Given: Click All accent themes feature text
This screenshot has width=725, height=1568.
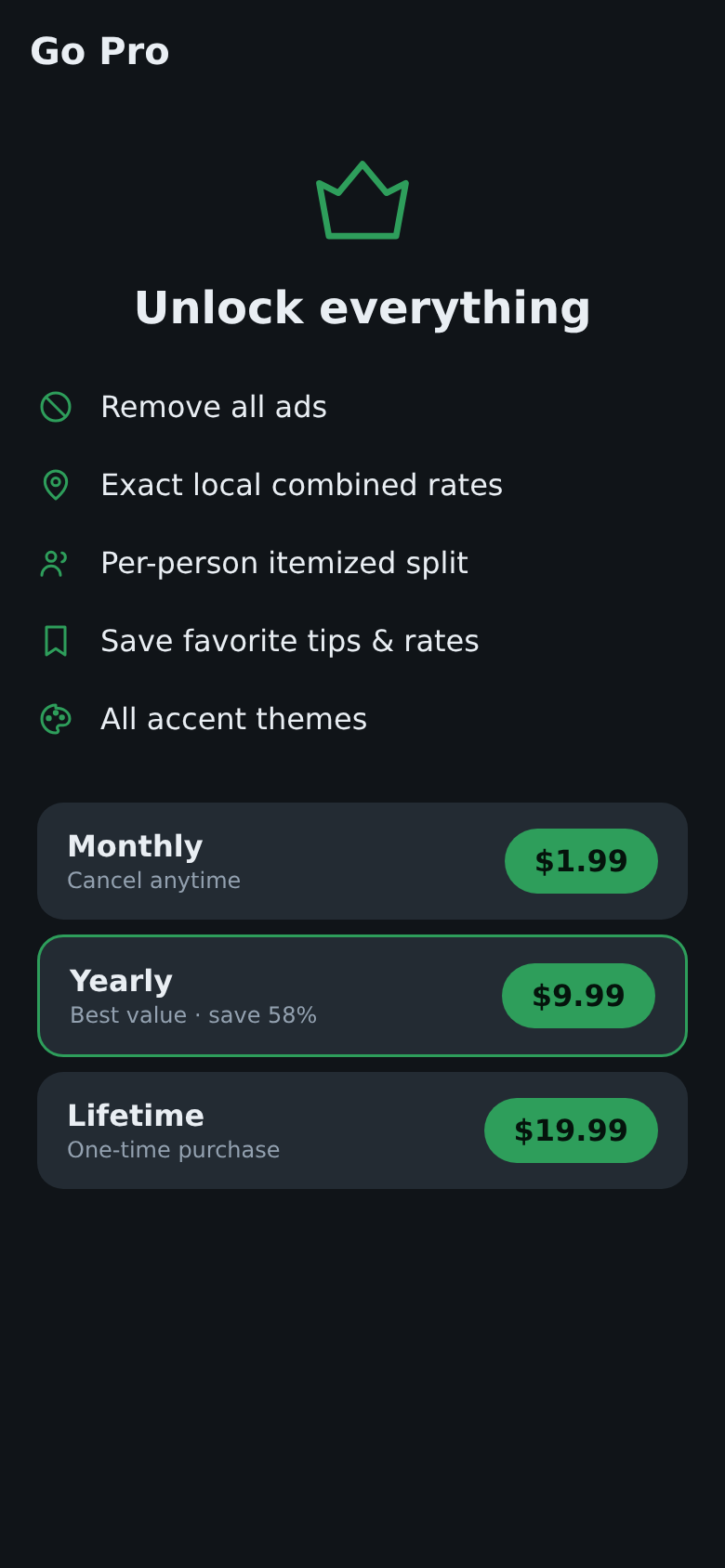Looking at the screenshot, I should point(233,719).
